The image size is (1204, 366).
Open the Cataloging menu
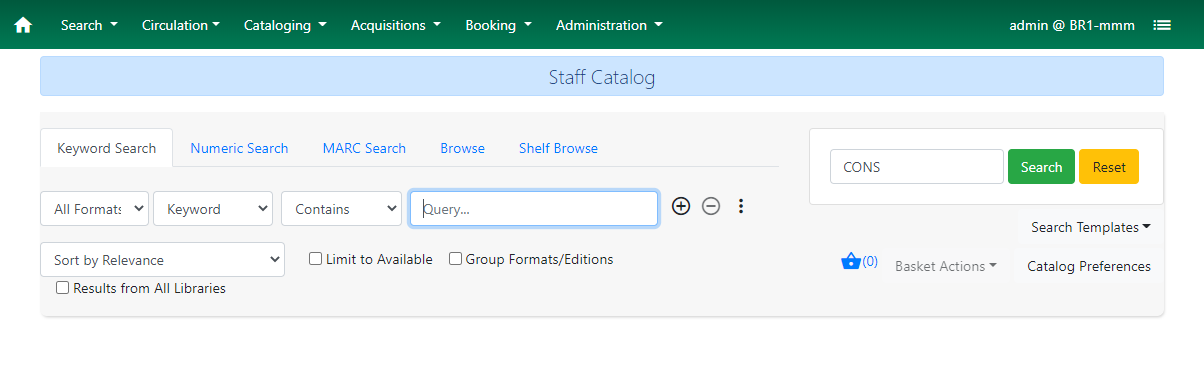285,25
